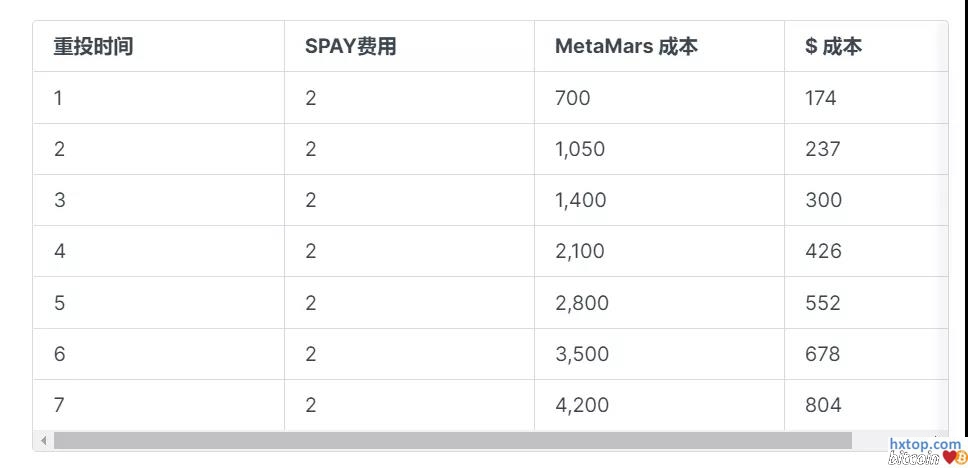
Task: Click the 3,500 MetaMars cost cell
Action: pos(581,354)
